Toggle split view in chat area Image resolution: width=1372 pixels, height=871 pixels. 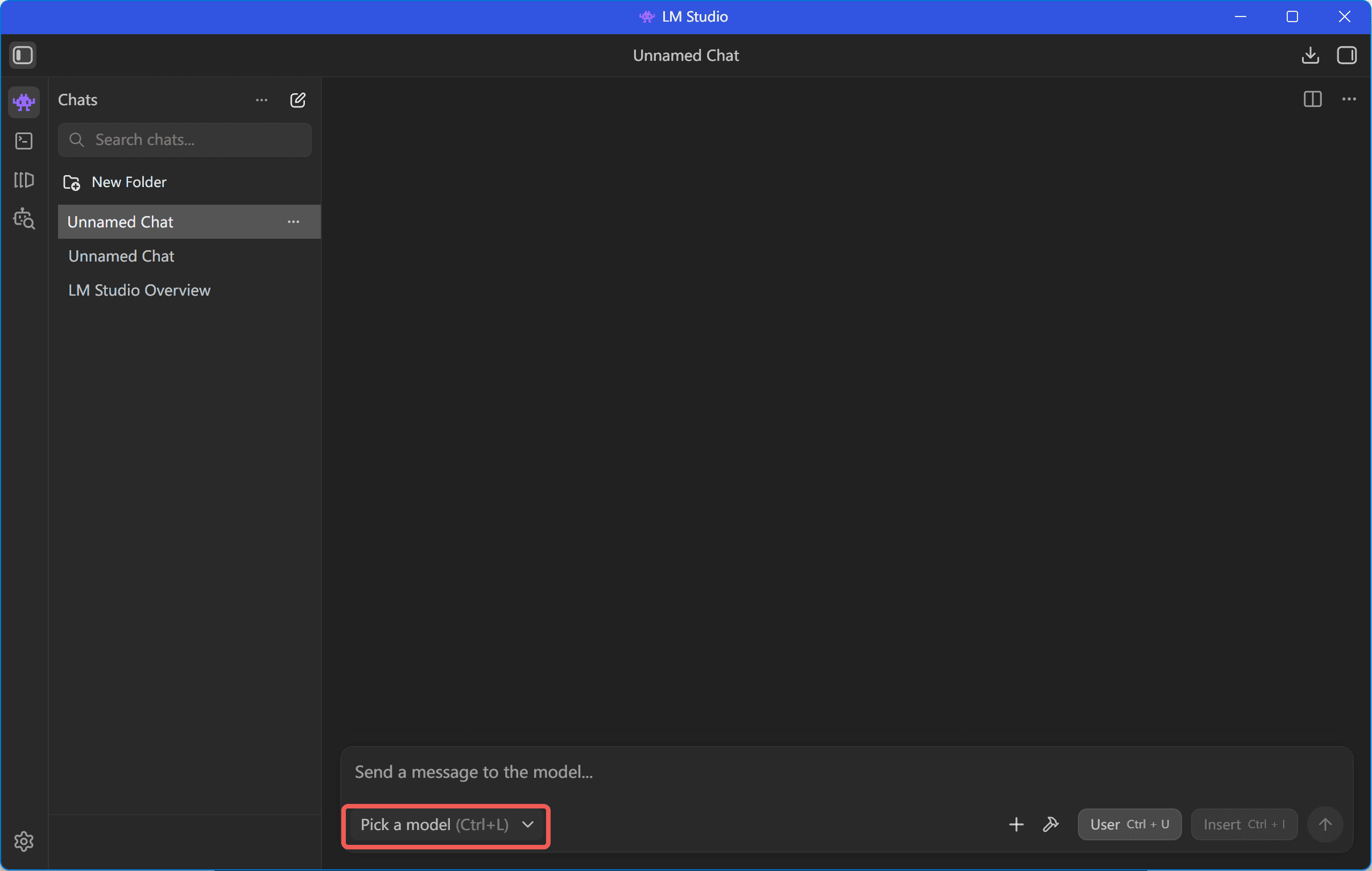pyautogui.click(x=1312, y=99)
